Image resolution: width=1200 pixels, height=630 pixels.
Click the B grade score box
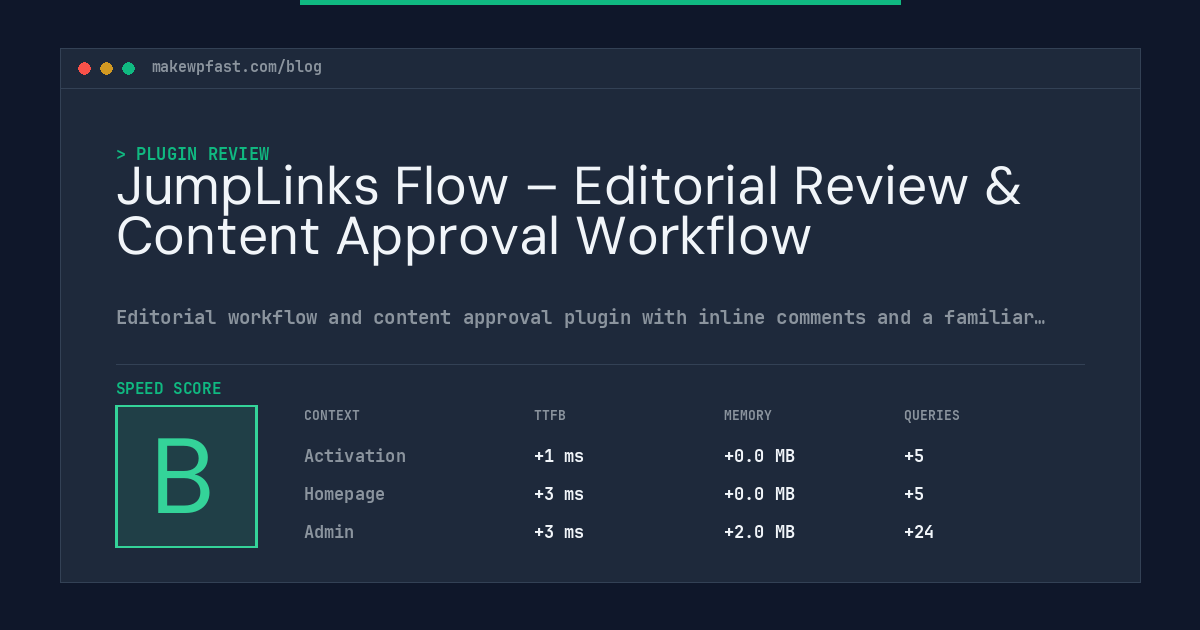186,476
